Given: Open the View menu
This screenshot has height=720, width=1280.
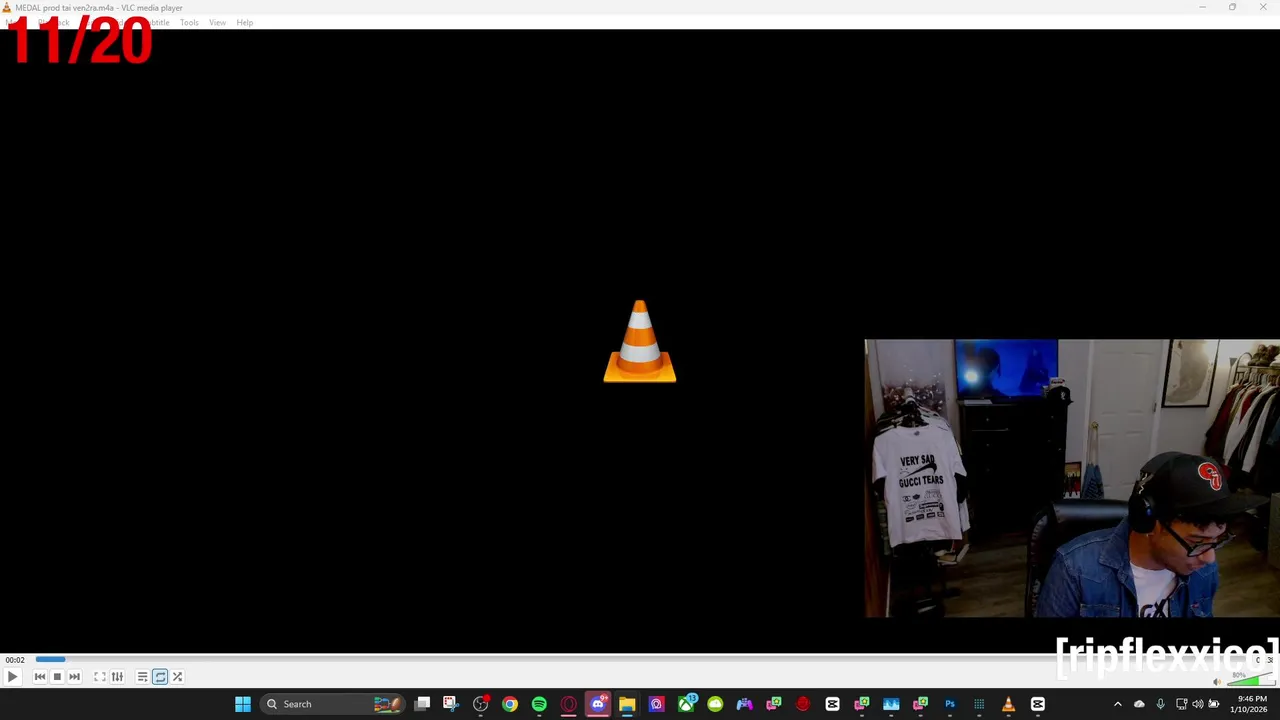Looking at the screenshot, I should point(217,22).
